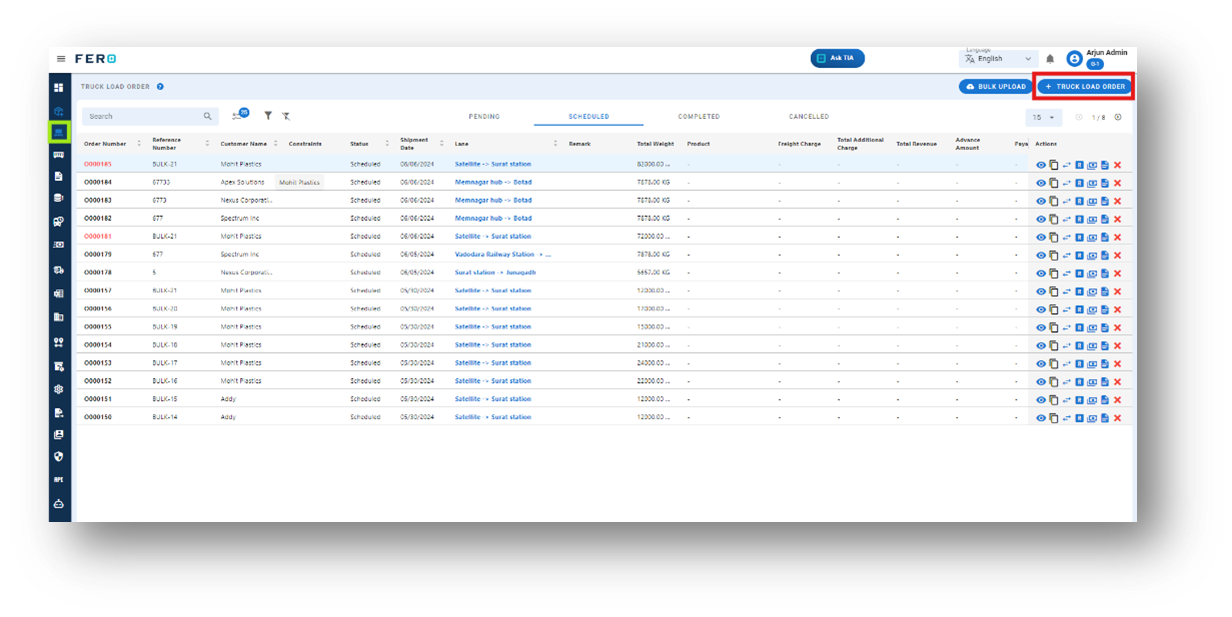1232x617 pixels.
Task: Delete order O000179 with red X
Action: (x=1117, y=255)
